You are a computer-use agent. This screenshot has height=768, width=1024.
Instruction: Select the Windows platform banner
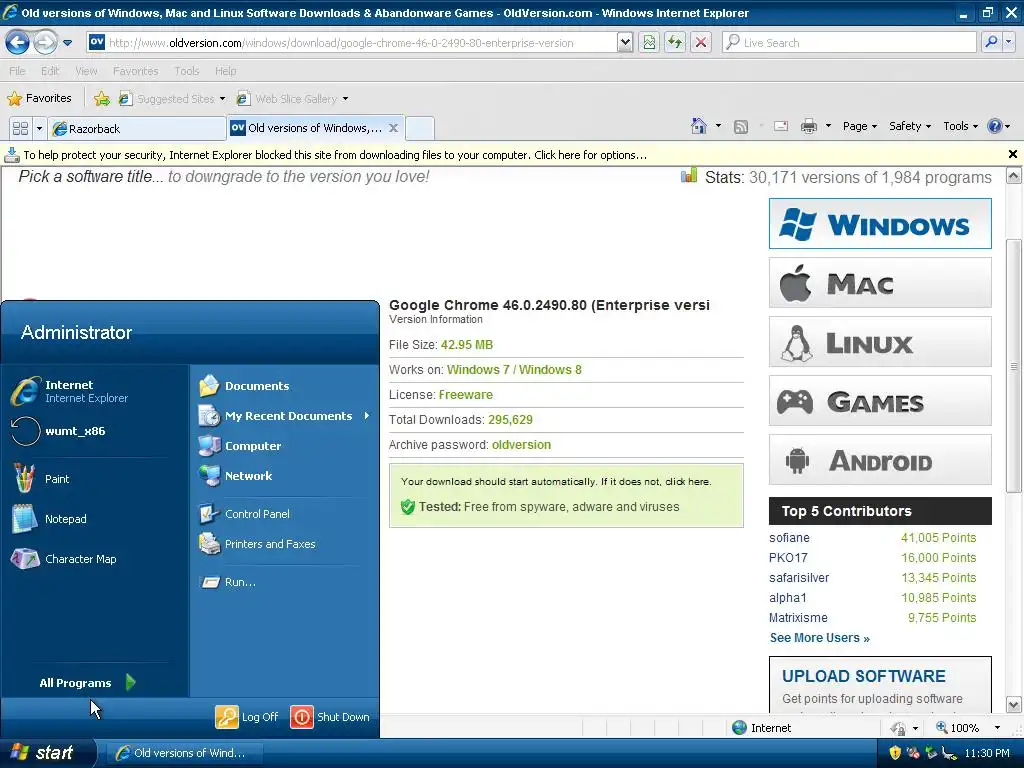(x=880, y=224)
